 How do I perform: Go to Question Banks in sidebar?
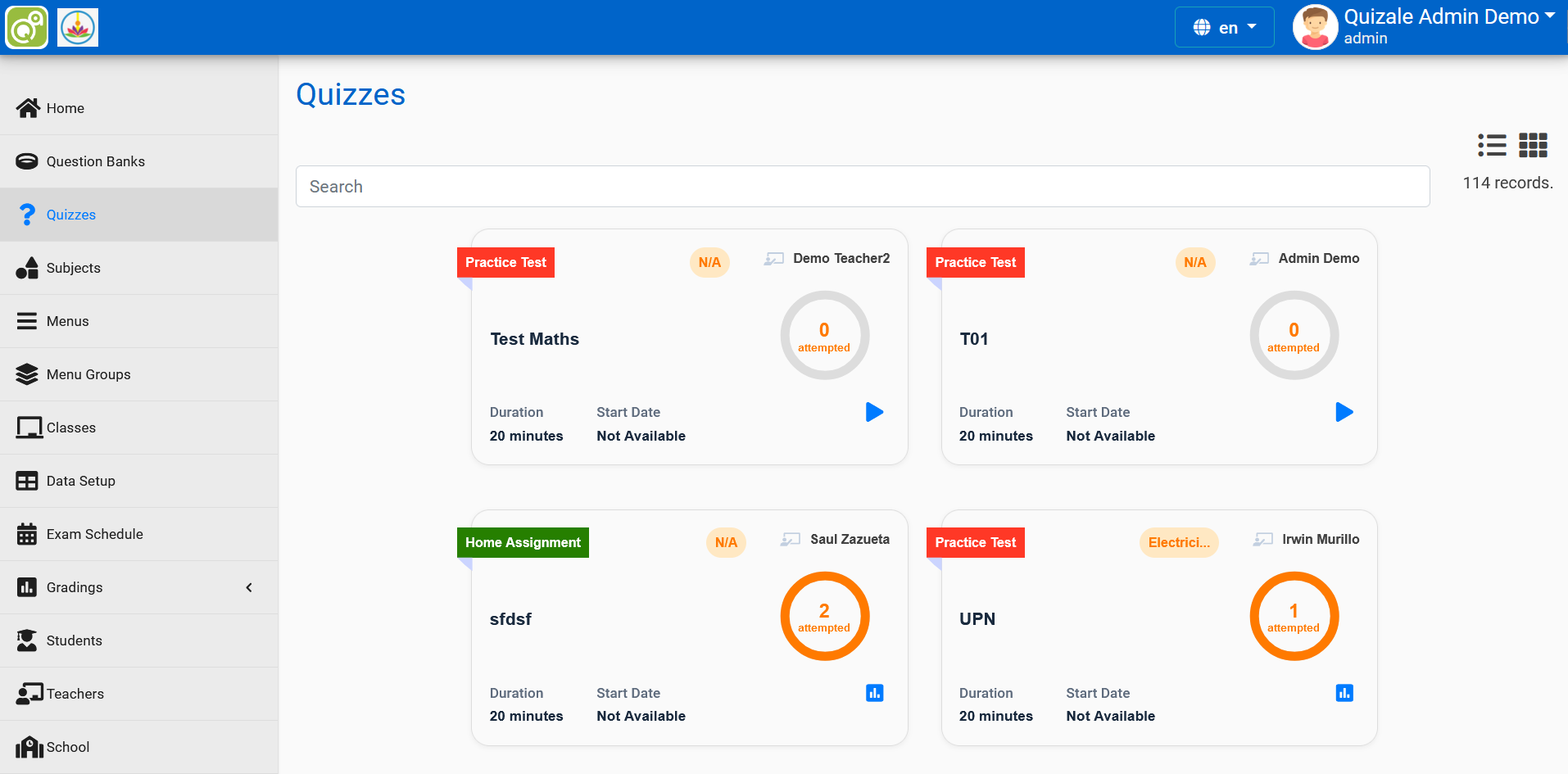point(95,161)
